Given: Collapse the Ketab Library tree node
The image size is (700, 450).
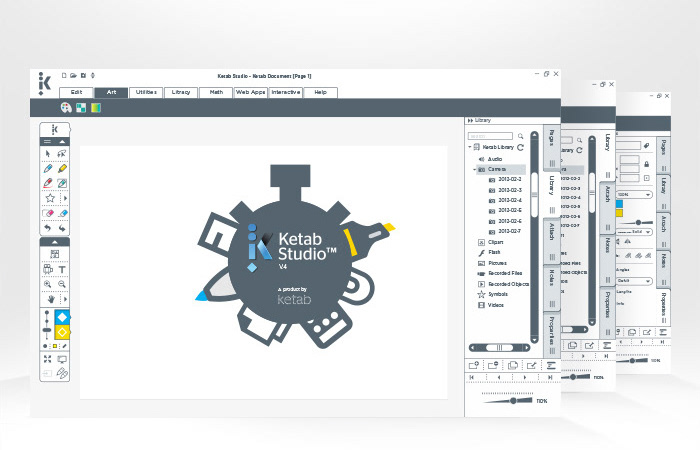Looking at the screenshot, I should [470, 146].
